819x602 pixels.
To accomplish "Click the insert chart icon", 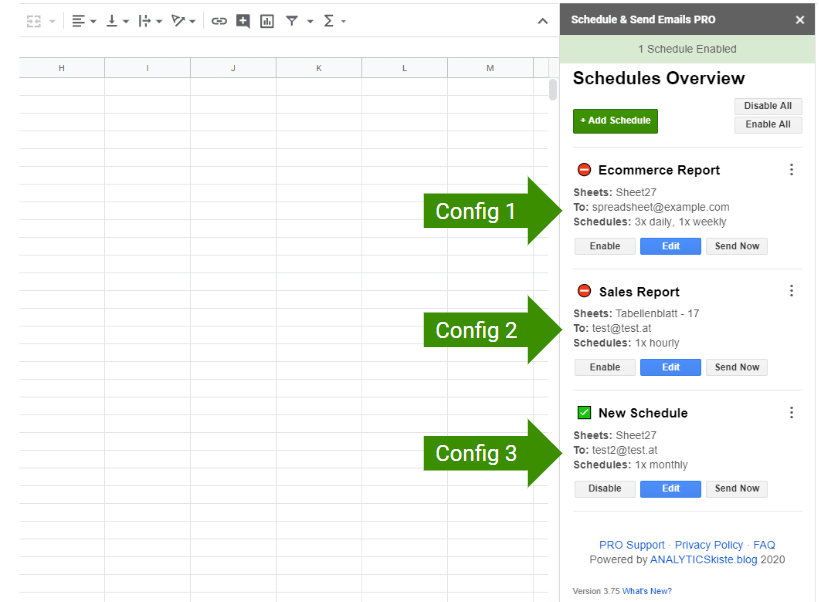I will click(x=267, y=20).
